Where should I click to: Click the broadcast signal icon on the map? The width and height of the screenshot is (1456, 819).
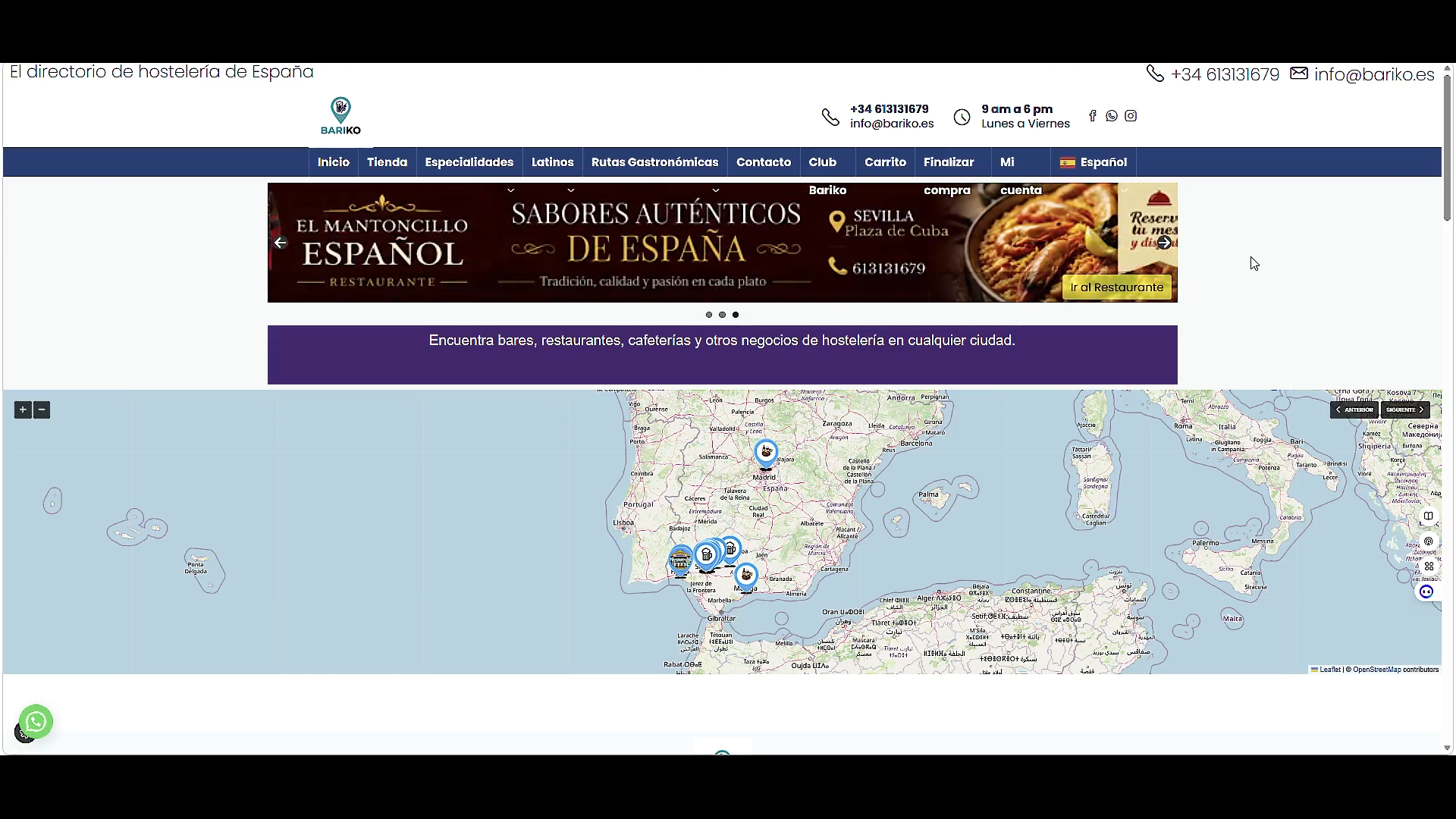click(x=1429, y=541)
